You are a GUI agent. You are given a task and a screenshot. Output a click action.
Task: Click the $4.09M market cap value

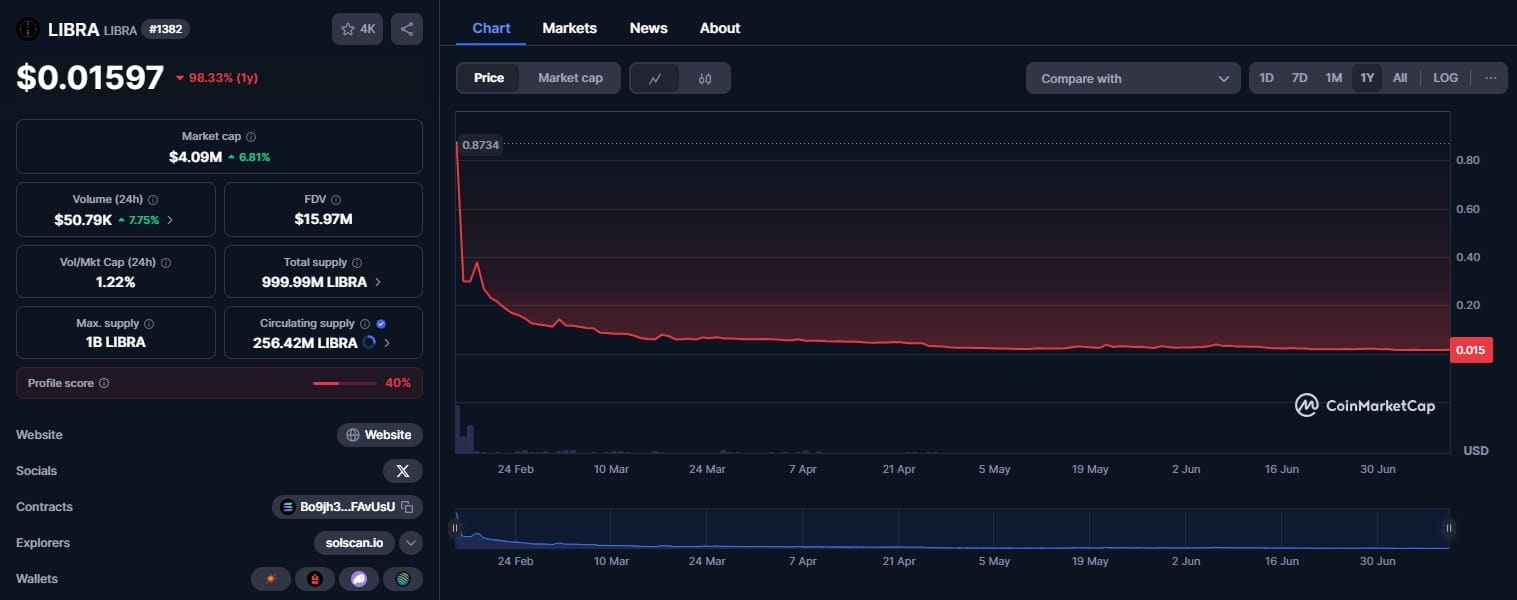click(195, 156)
